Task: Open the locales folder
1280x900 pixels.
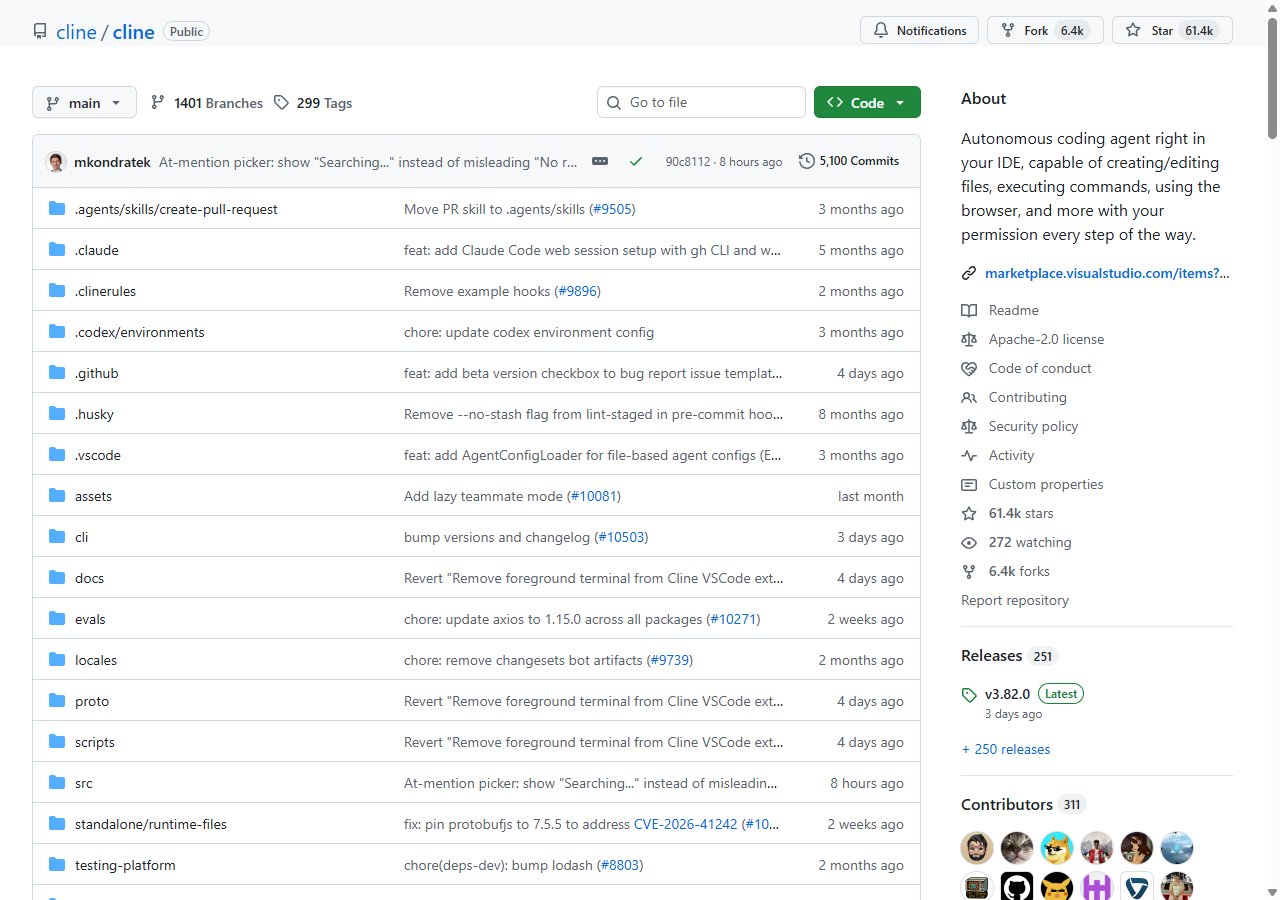Action: coord(96,660)
